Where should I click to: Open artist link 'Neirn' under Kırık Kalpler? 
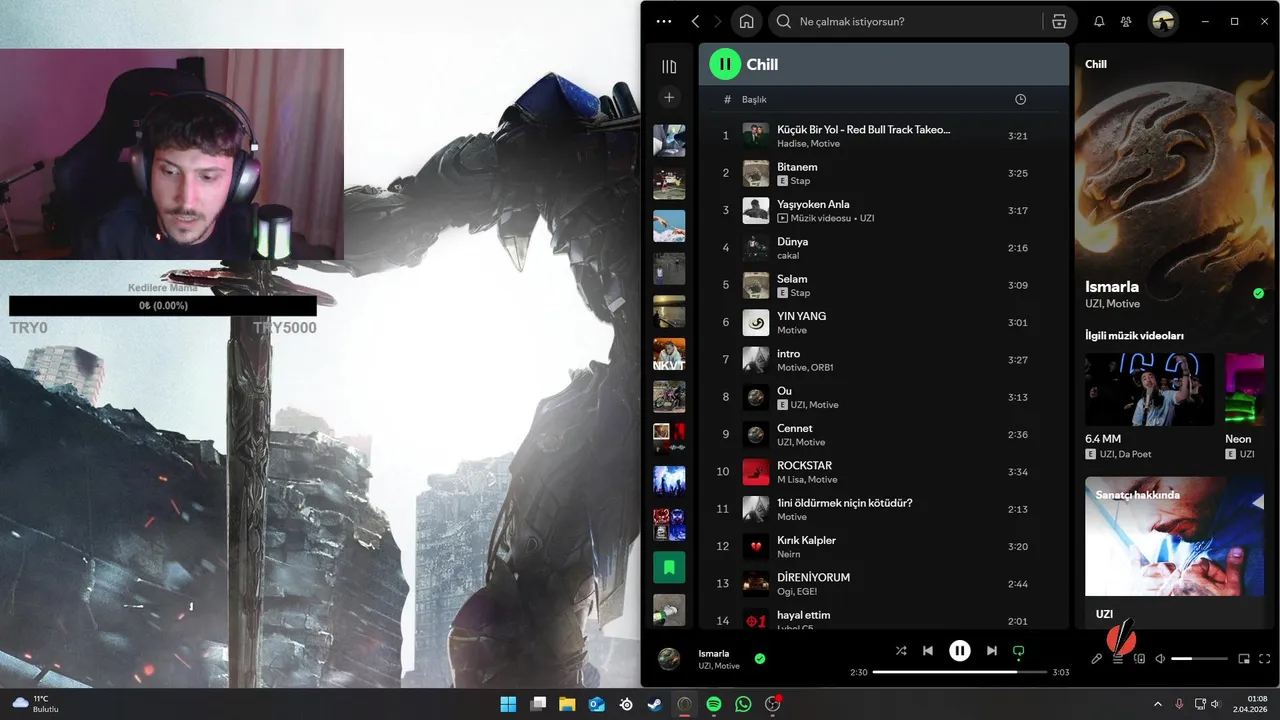pyautogui.click(x=788, y=555)
